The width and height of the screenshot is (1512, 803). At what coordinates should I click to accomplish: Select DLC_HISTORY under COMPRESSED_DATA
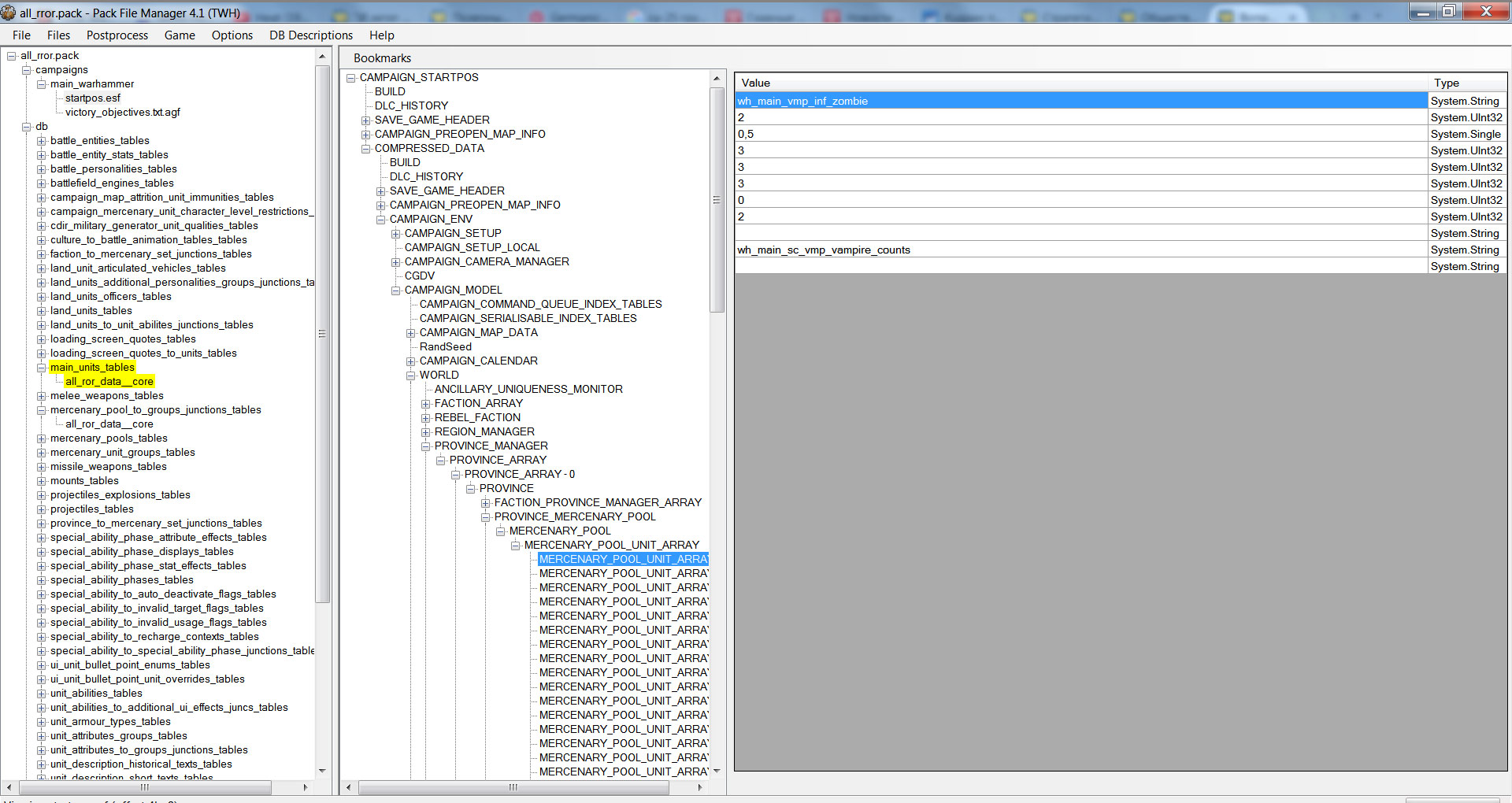(x=426, y=177)
